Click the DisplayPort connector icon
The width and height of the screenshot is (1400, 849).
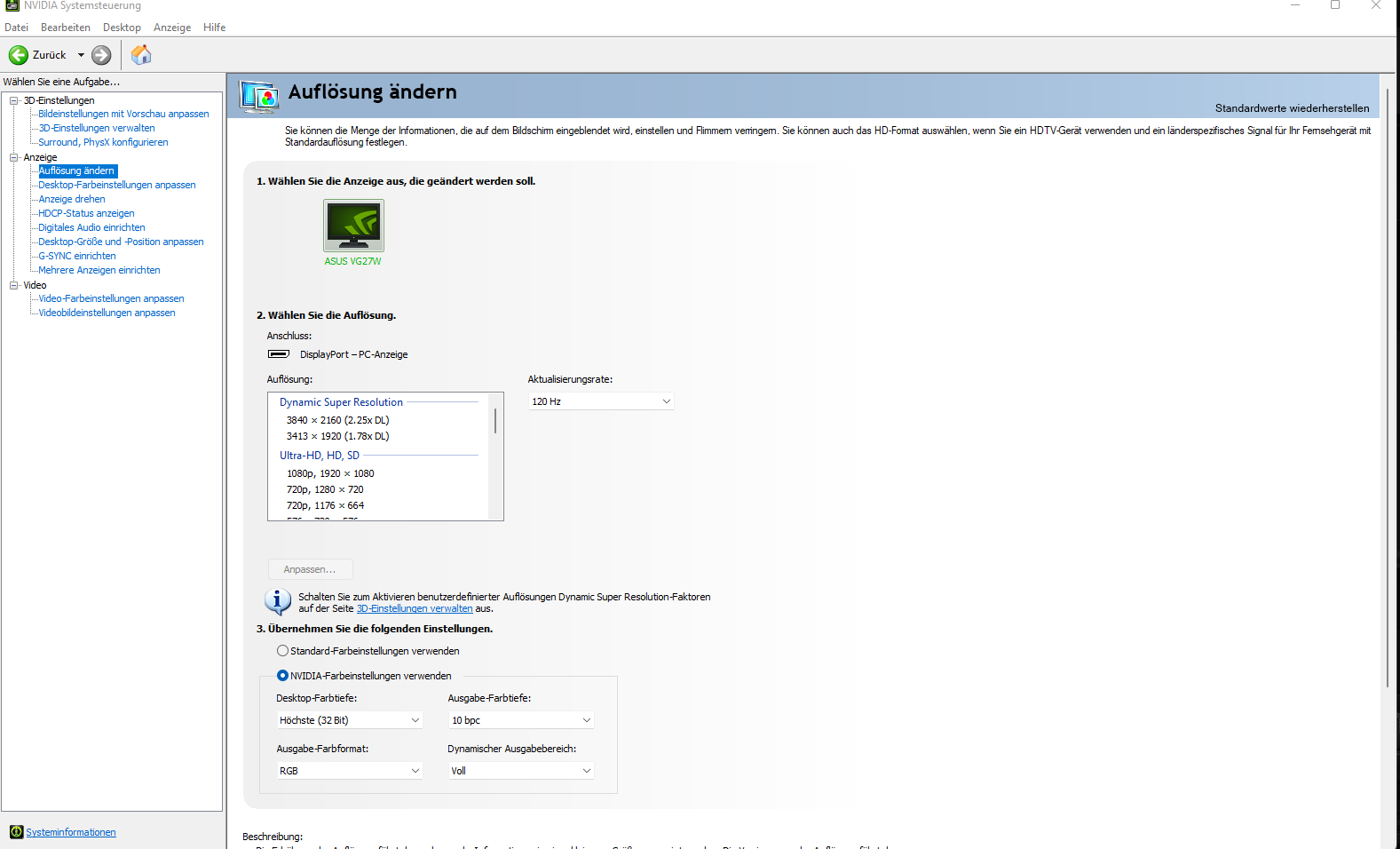(x=279, y=354)
